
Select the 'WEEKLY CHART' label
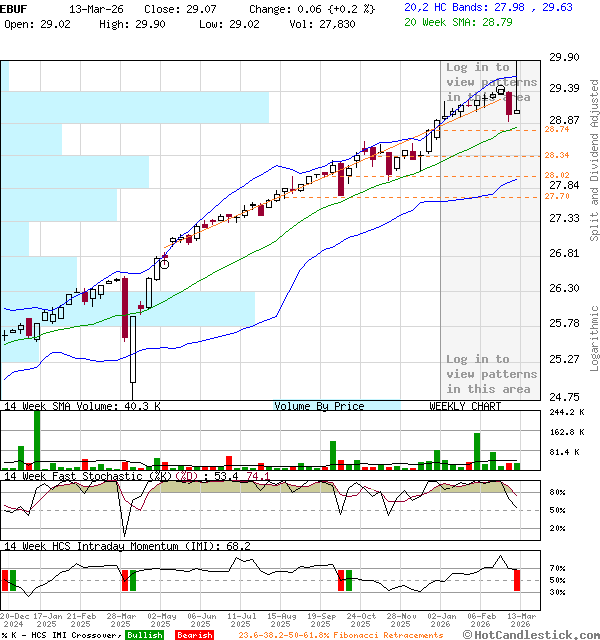(465, 406)
